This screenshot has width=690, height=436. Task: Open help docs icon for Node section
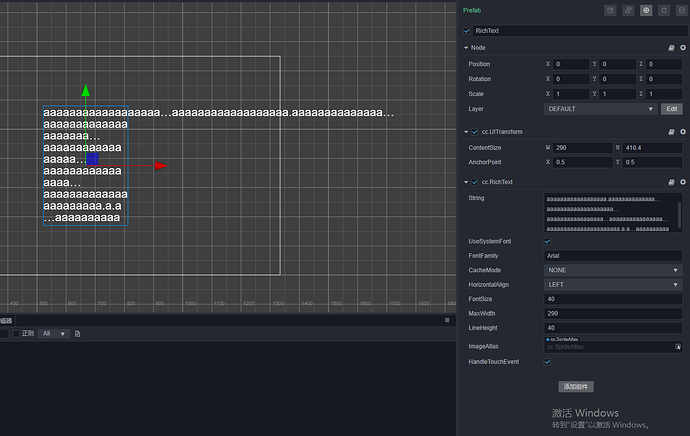tap(671, 48)
